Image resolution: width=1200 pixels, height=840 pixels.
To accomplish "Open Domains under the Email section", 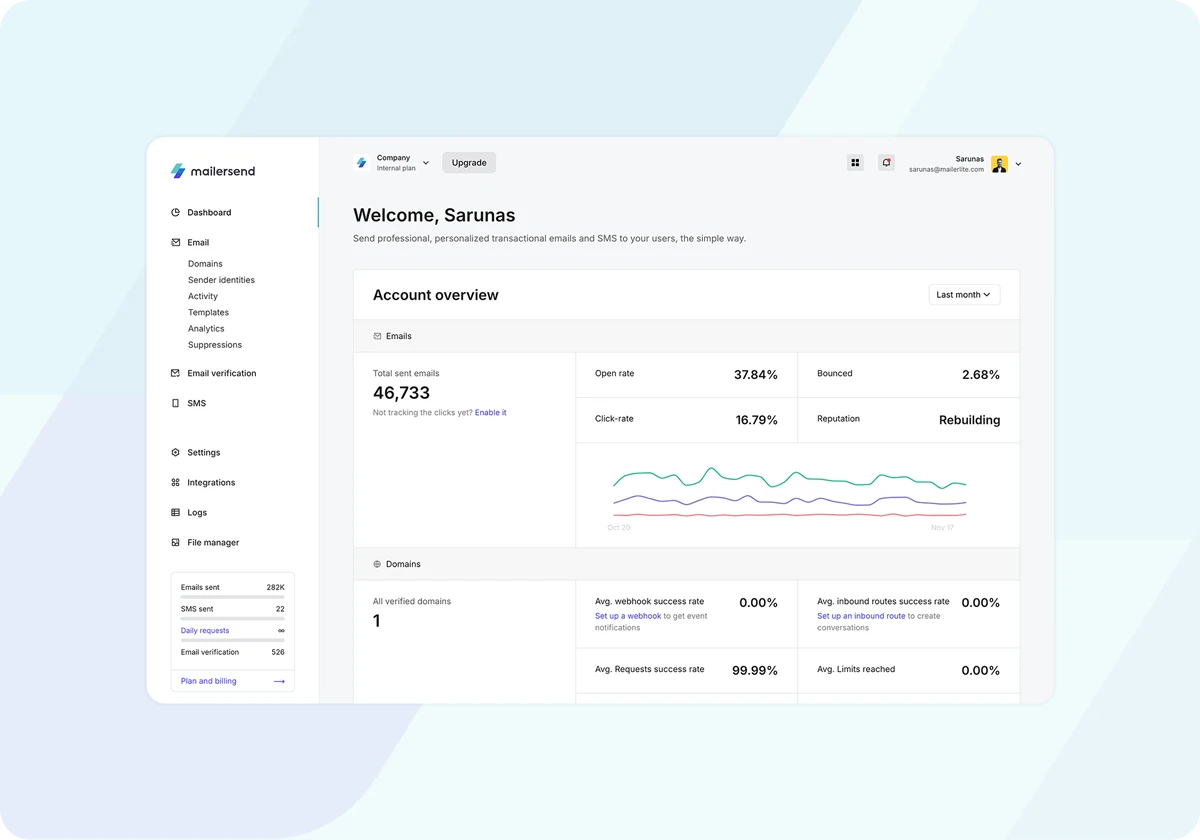I will coord(205,264).
